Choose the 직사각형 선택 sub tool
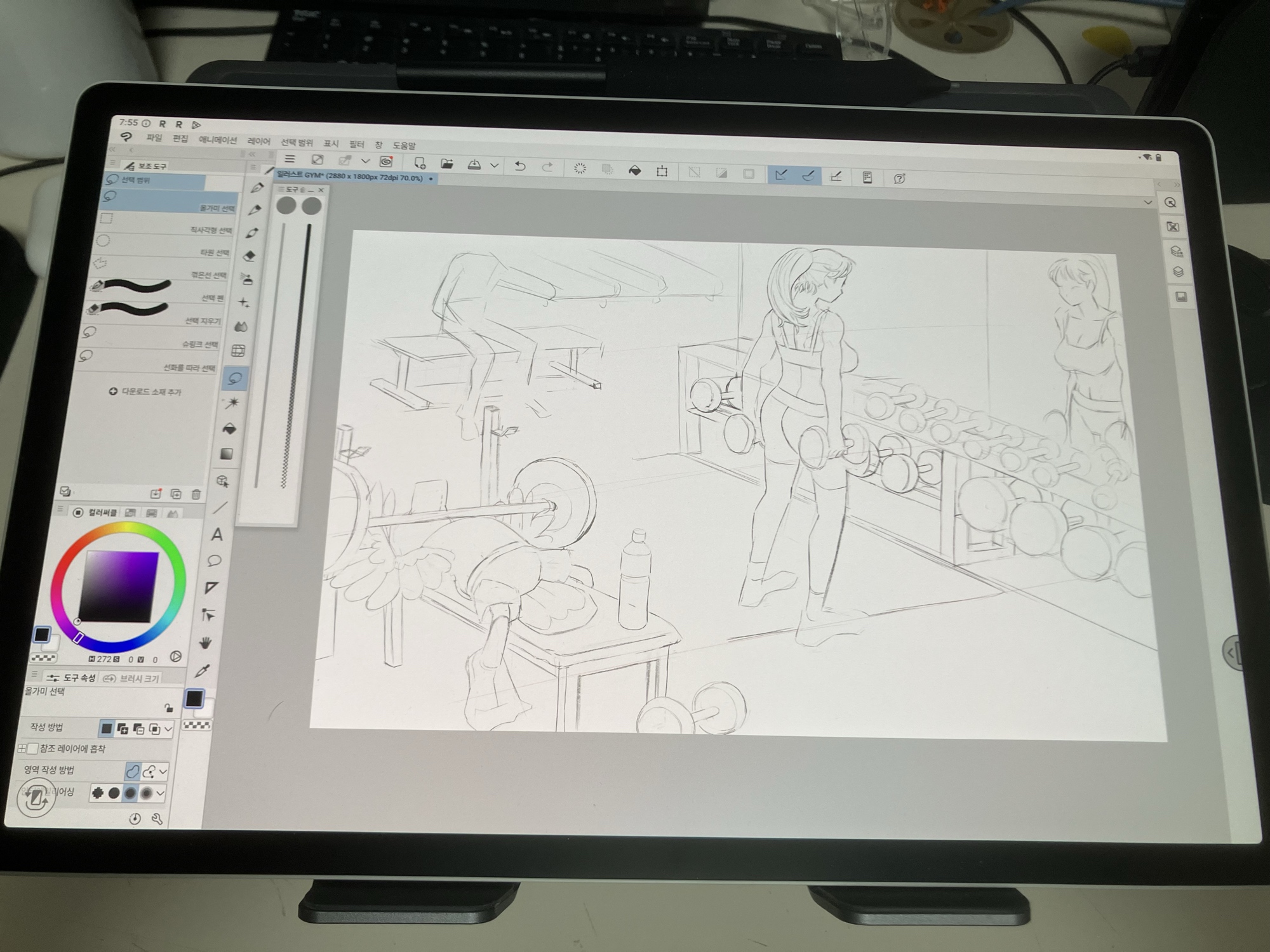1270x952 pixels. (x=165, y=223)
